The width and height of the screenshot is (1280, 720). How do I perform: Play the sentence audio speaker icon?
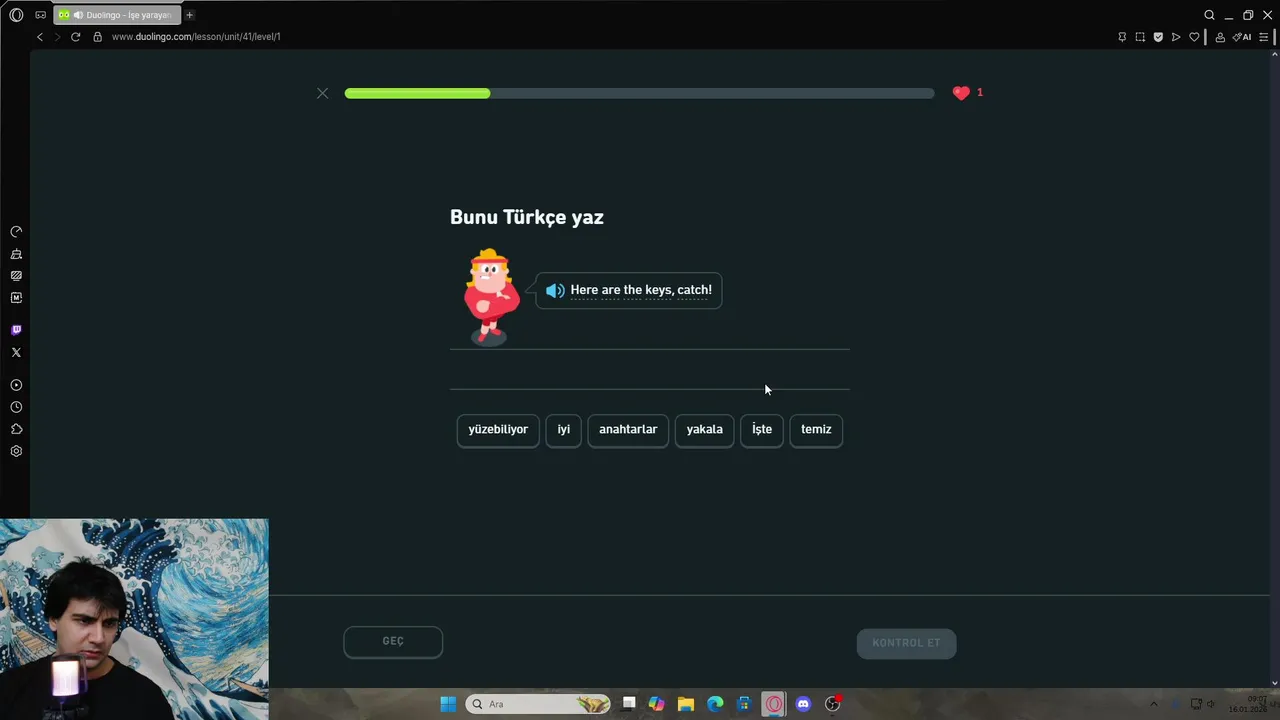tap(555, 291)
